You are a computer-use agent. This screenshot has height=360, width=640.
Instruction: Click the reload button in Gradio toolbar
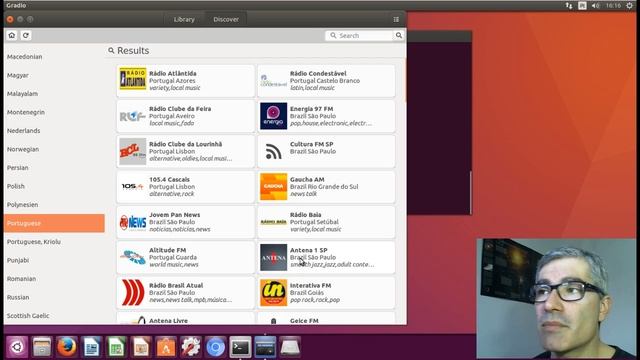point(26,36)
